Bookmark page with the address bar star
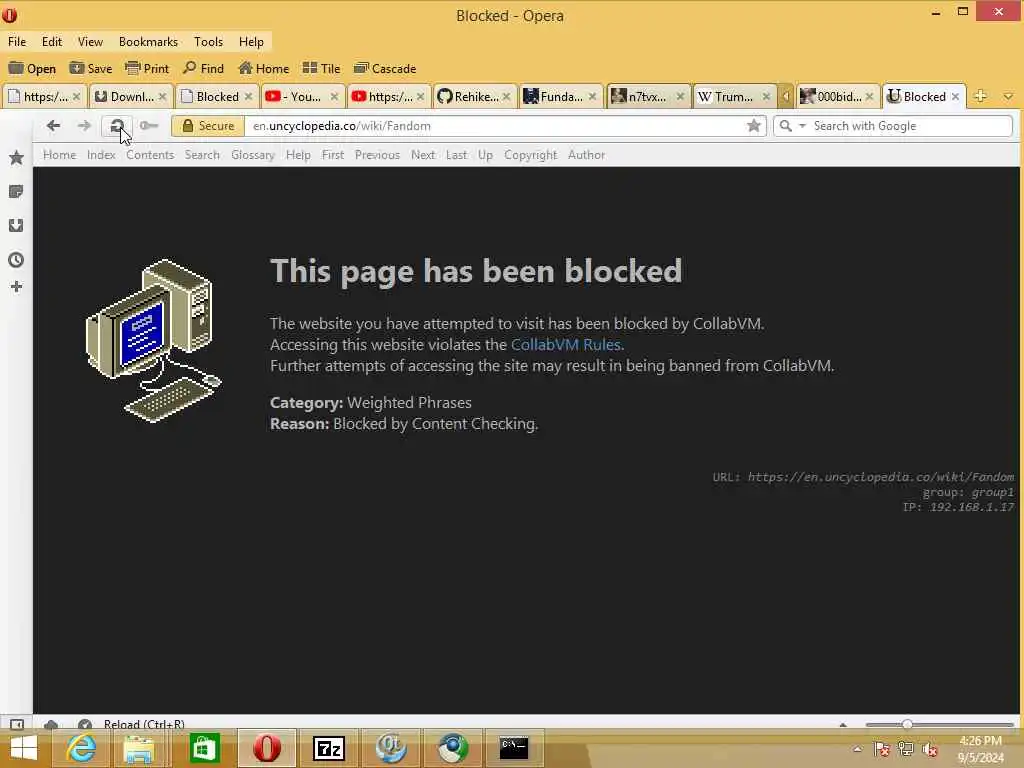1024x768 pixels. (753, 125)
